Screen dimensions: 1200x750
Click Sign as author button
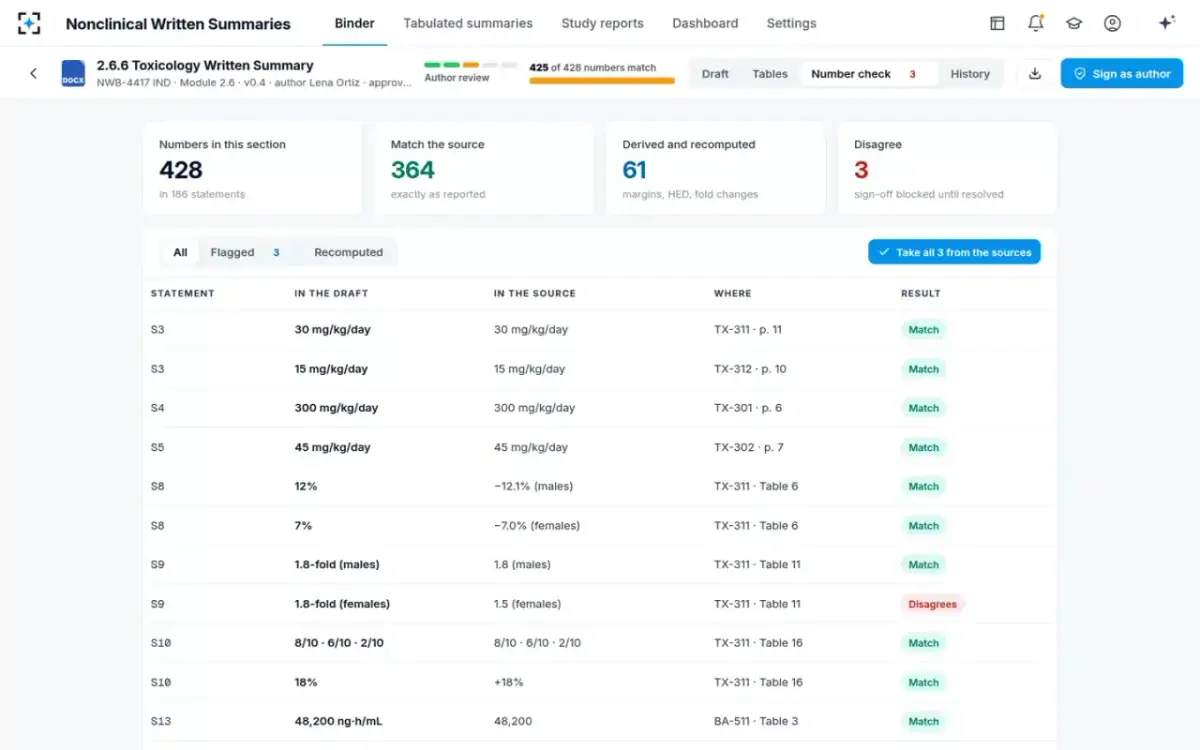pos(1122,73)
